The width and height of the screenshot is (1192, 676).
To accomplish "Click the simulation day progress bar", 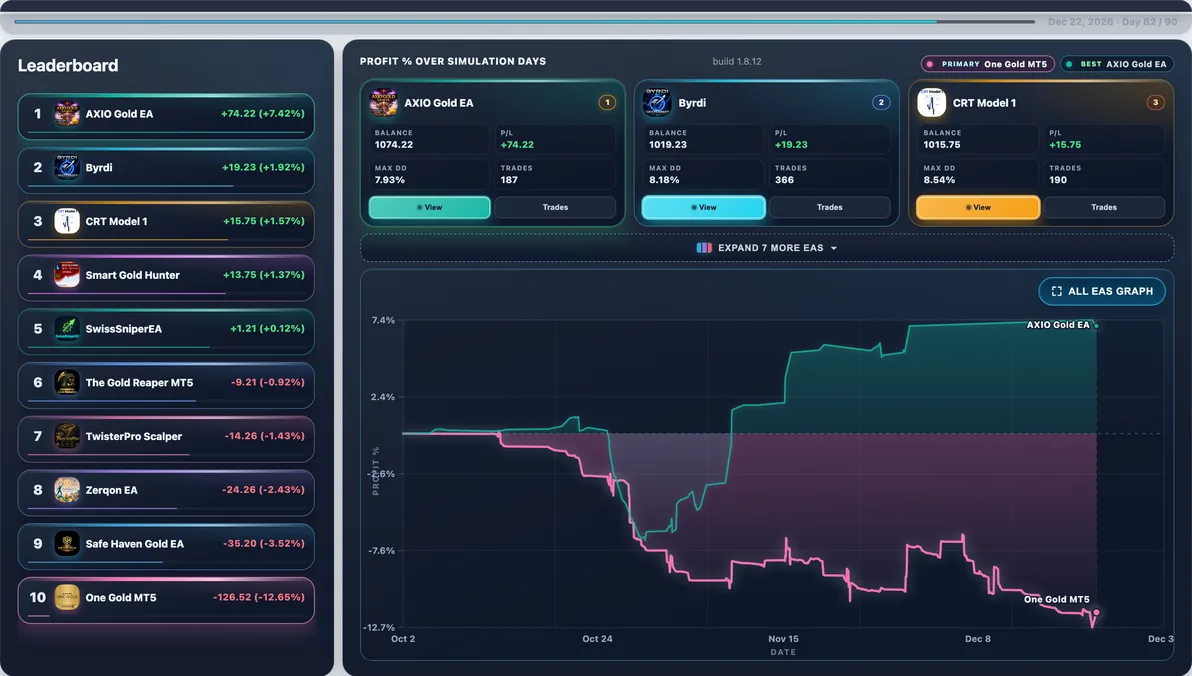I will [525, 21].
